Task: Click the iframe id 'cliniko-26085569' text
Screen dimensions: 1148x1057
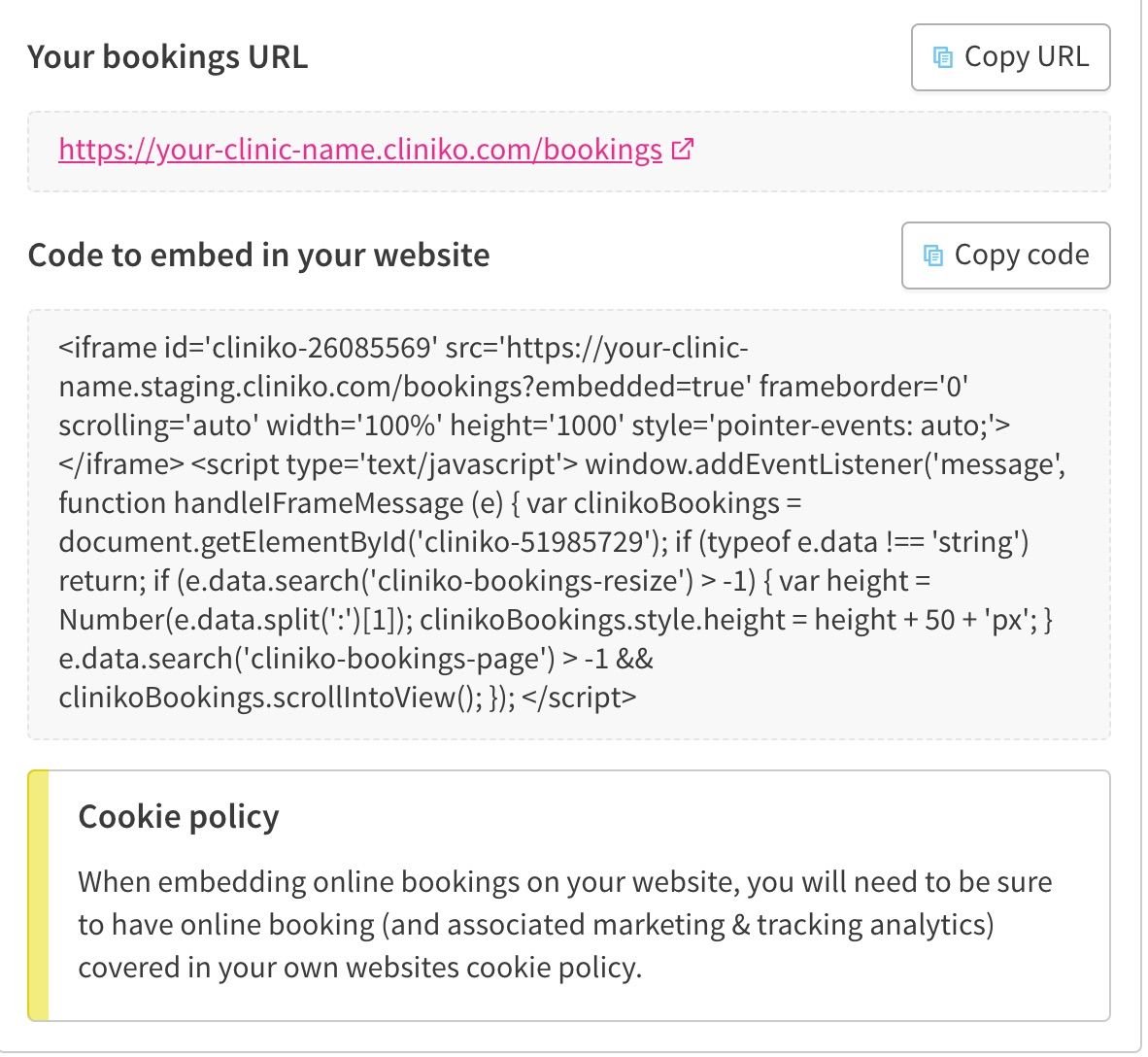Action: click(249, 347)
